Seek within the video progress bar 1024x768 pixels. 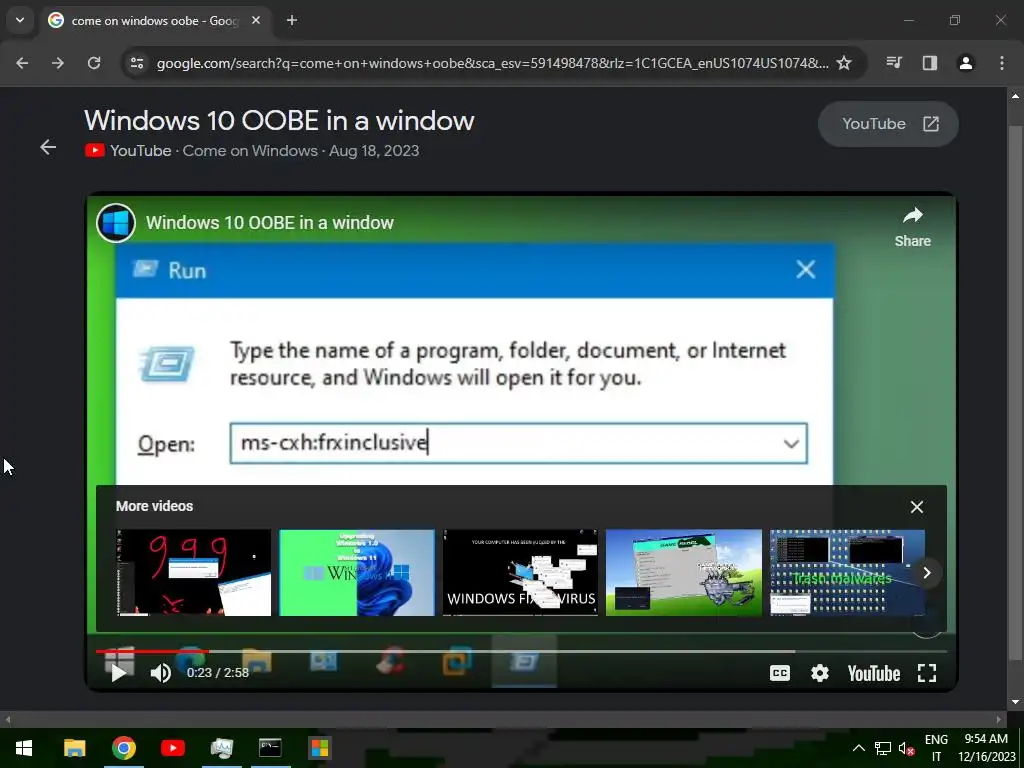point(521,651)
